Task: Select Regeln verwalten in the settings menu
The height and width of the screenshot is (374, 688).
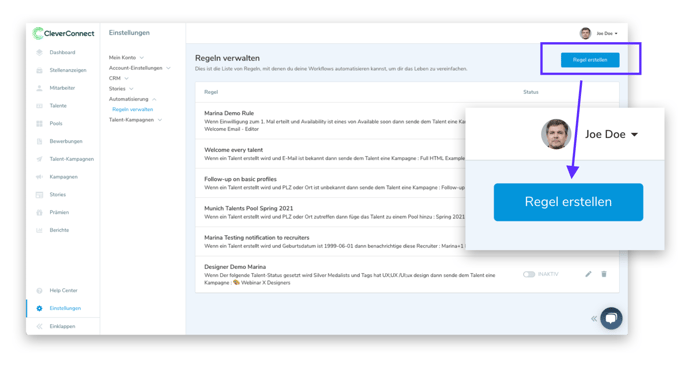Action: [x=133, y=109]
